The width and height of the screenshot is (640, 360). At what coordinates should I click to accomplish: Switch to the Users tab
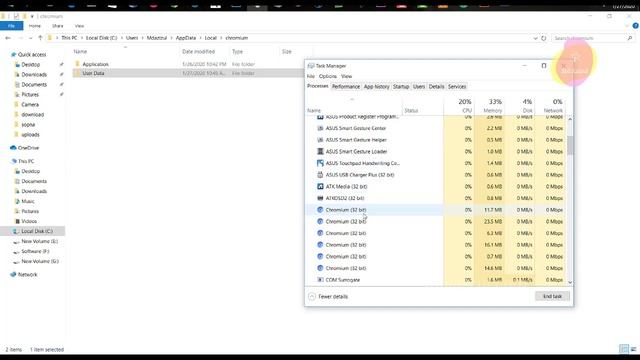(x=419, y=87)
